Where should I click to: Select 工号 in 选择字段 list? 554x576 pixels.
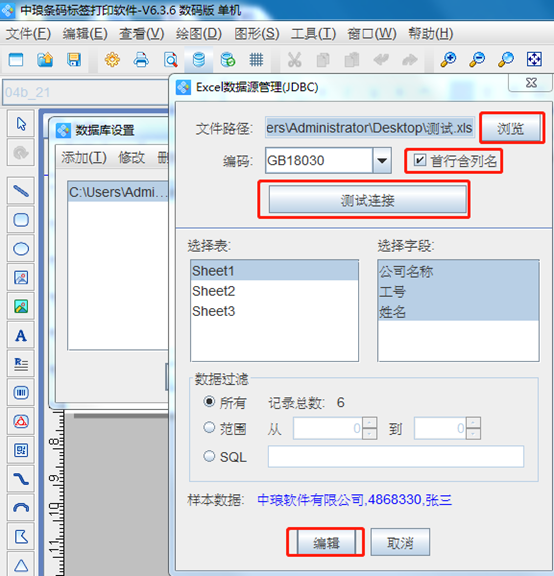pos(458,292)
